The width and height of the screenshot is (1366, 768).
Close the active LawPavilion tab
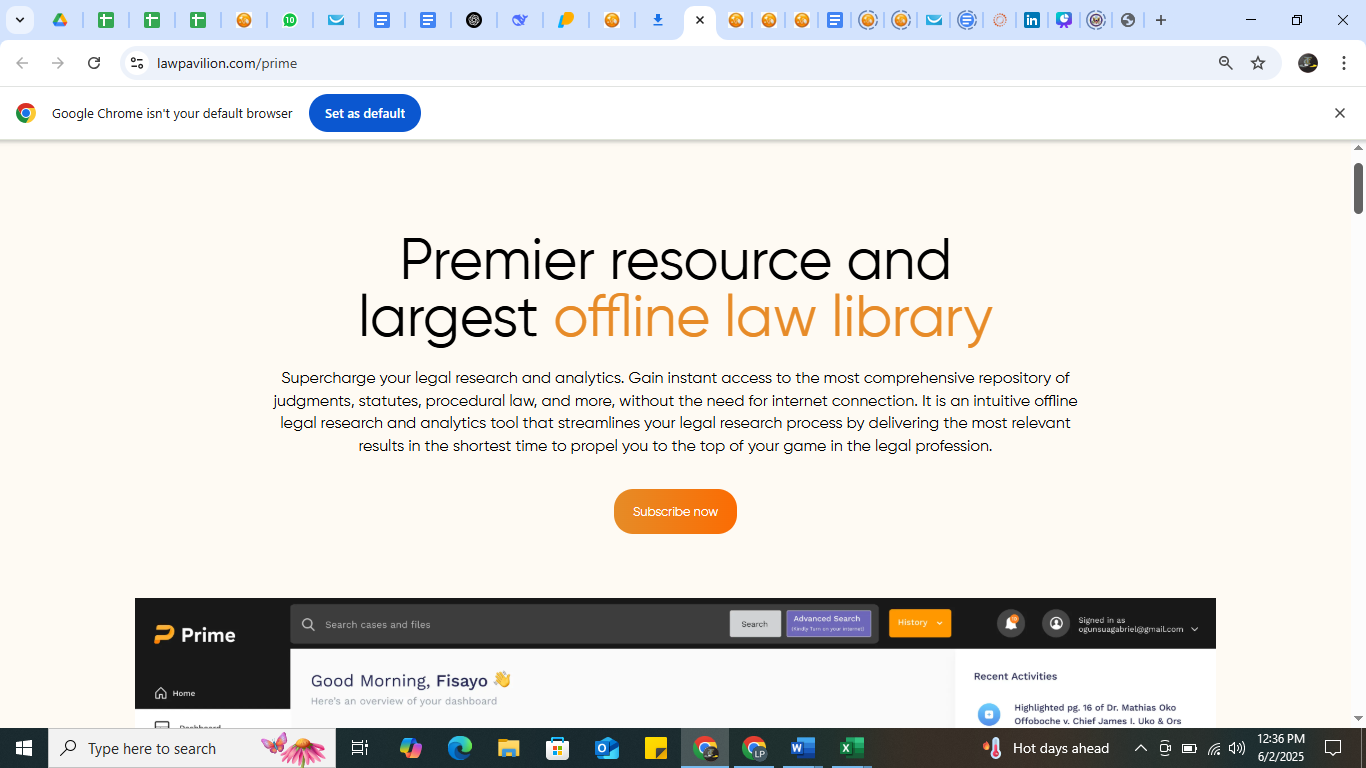click(x=700, y=20)
